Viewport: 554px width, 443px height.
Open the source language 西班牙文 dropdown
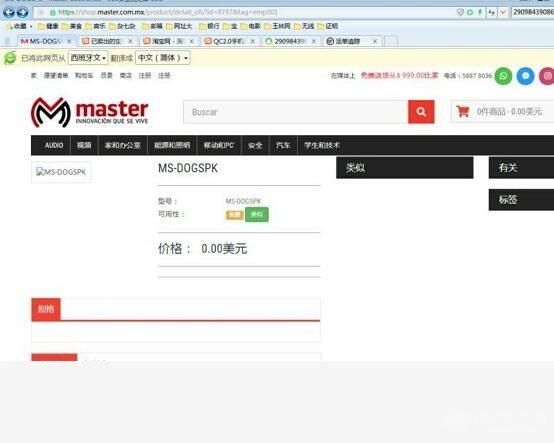tap(88, 58)
